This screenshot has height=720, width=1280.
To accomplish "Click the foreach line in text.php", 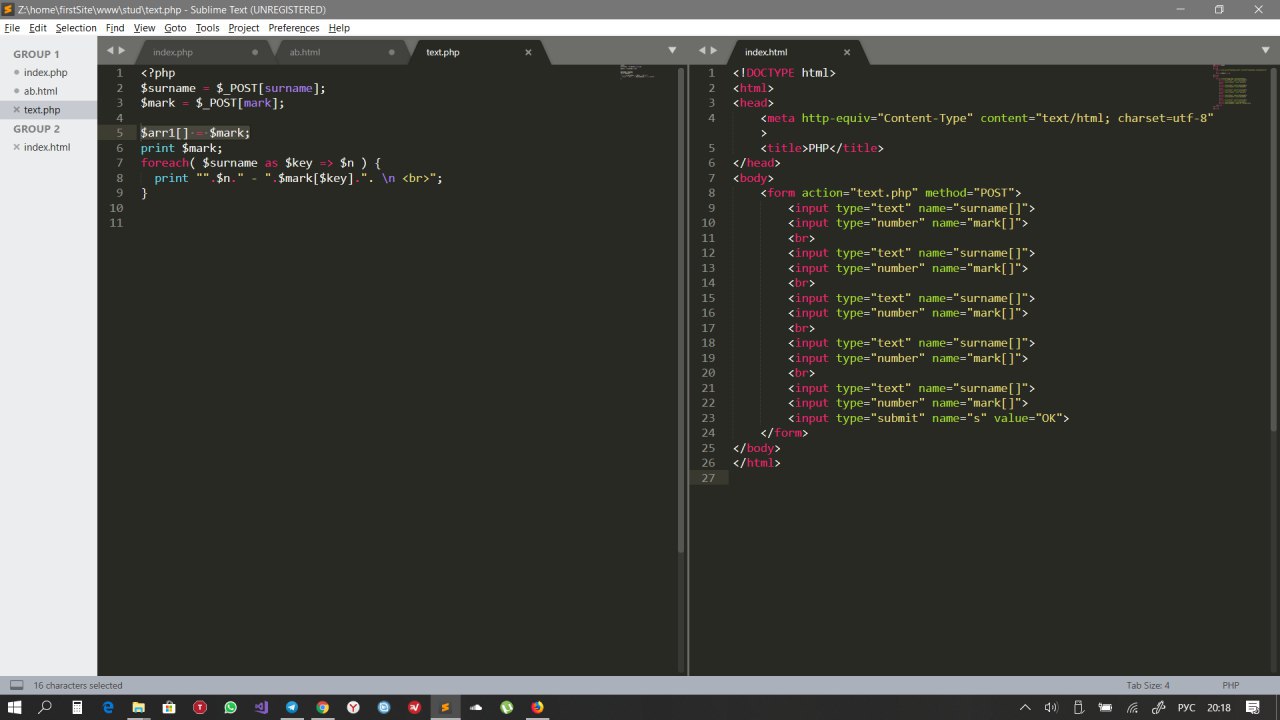I will pyautogui.click(x=261, y=163).
